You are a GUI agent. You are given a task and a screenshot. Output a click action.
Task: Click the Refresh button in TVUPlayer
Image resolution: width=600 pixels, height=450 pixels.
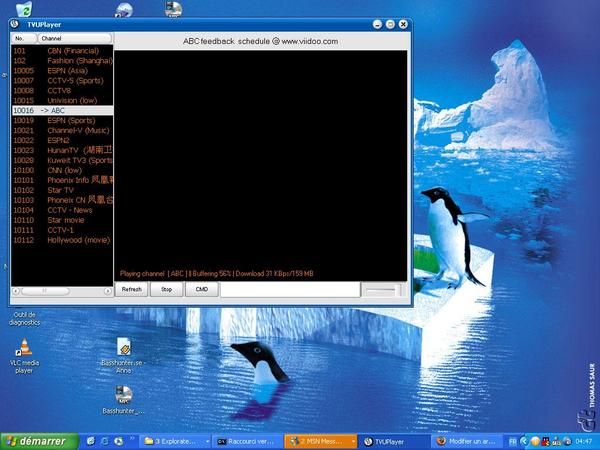coord(132,289)
